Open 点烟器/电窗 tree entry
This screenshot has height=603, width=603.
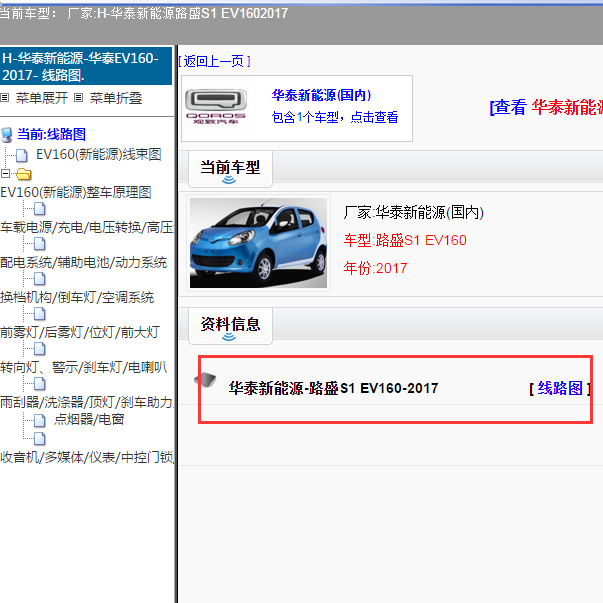coord(89,420)
